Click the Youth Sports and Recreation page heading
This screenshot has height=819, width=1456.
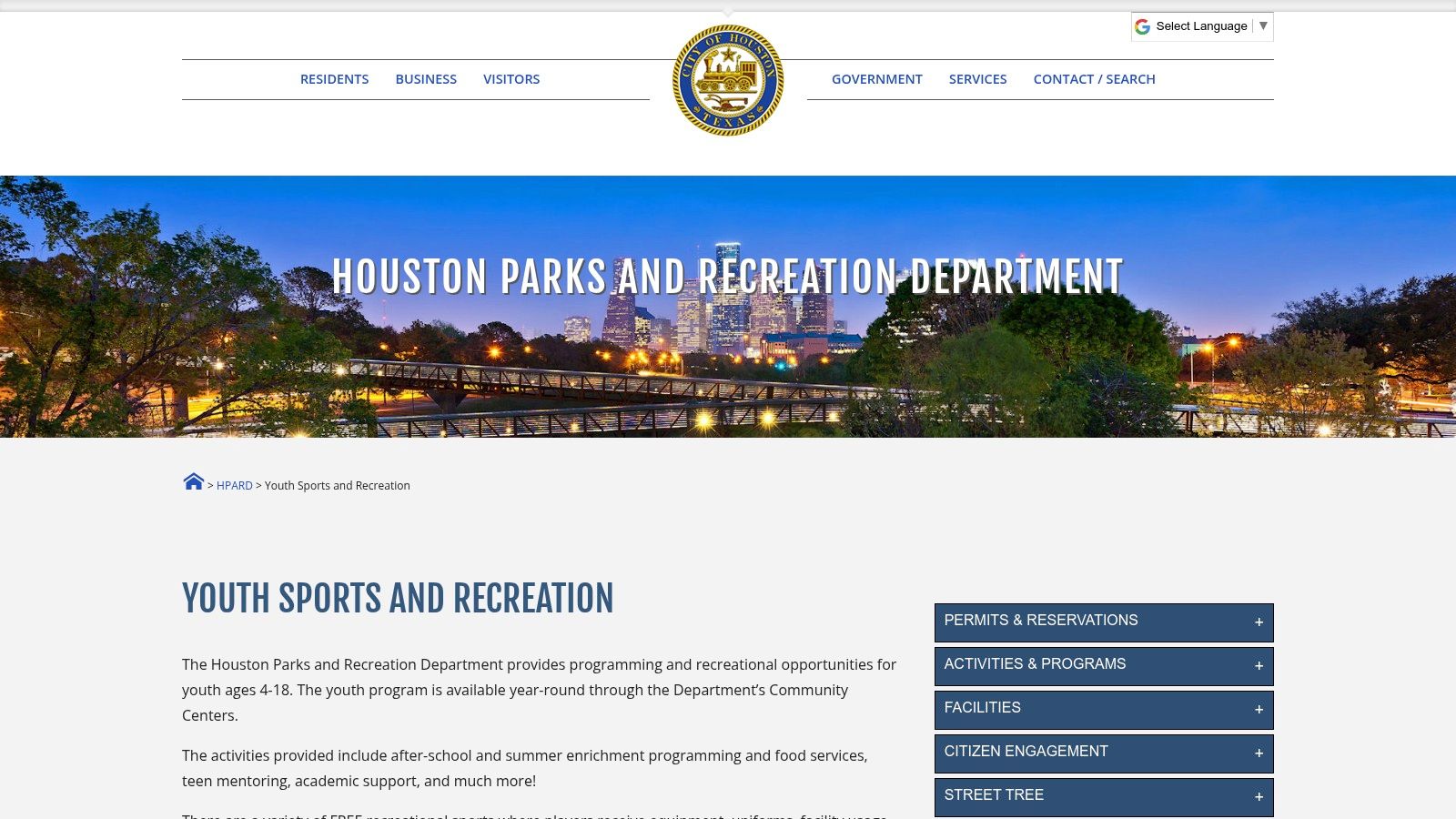pyautogui.click(x=398, y=599)
